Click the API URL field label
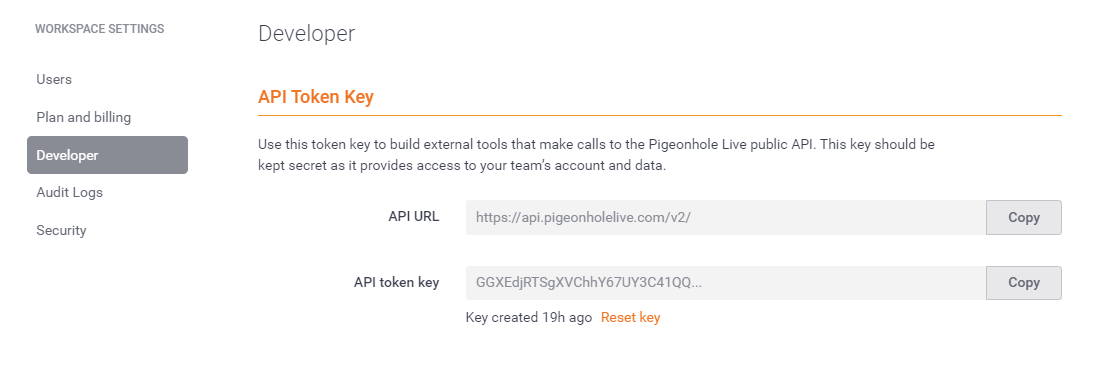This screenshot has width=1116, height=382. (x=414, y=216)
